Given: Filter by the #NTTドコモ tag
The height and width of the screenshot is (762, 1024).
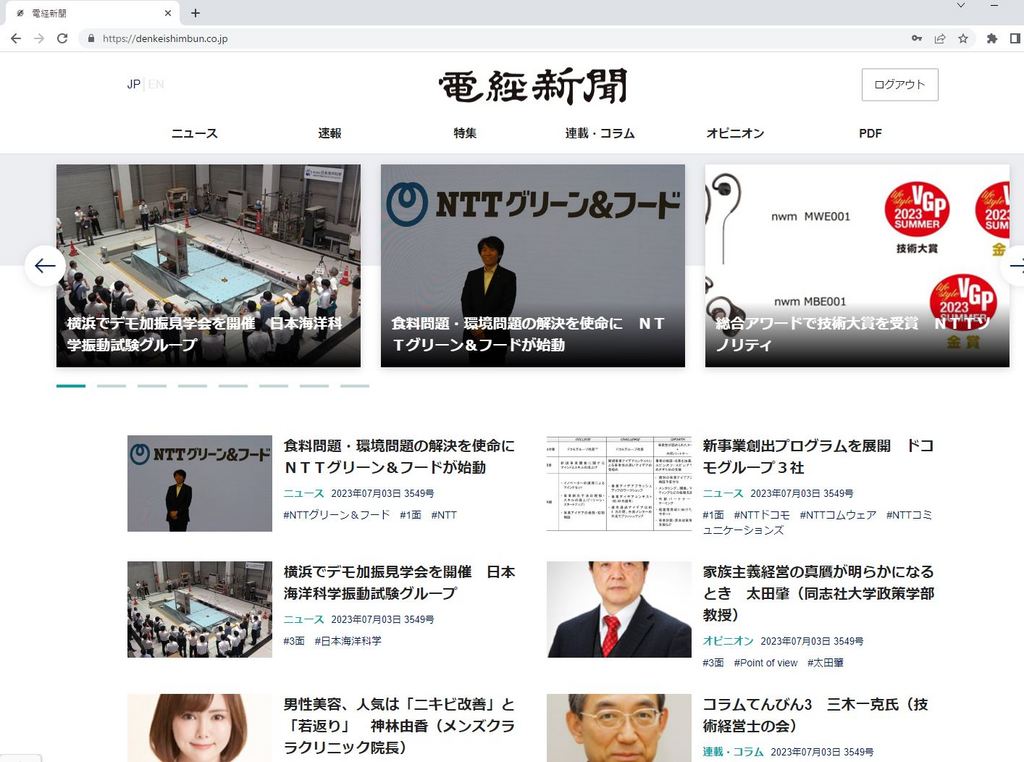Looking at the screenshot, I should click(x=761, y=515).
